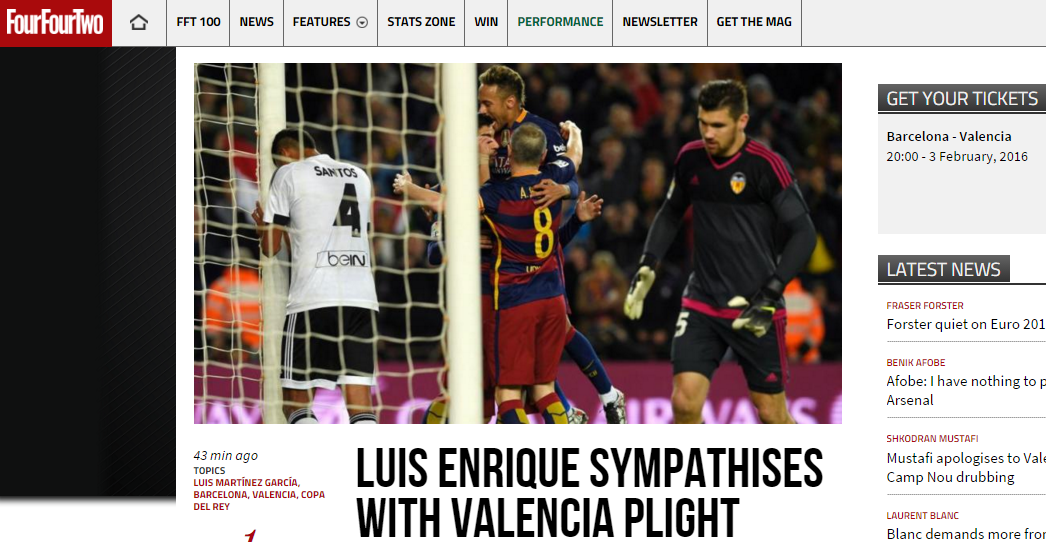Click the Shkodran Mustafi topic tag
Image resolution: width=1046 pixels, height=542 pixels.
(x=932, y=439)
